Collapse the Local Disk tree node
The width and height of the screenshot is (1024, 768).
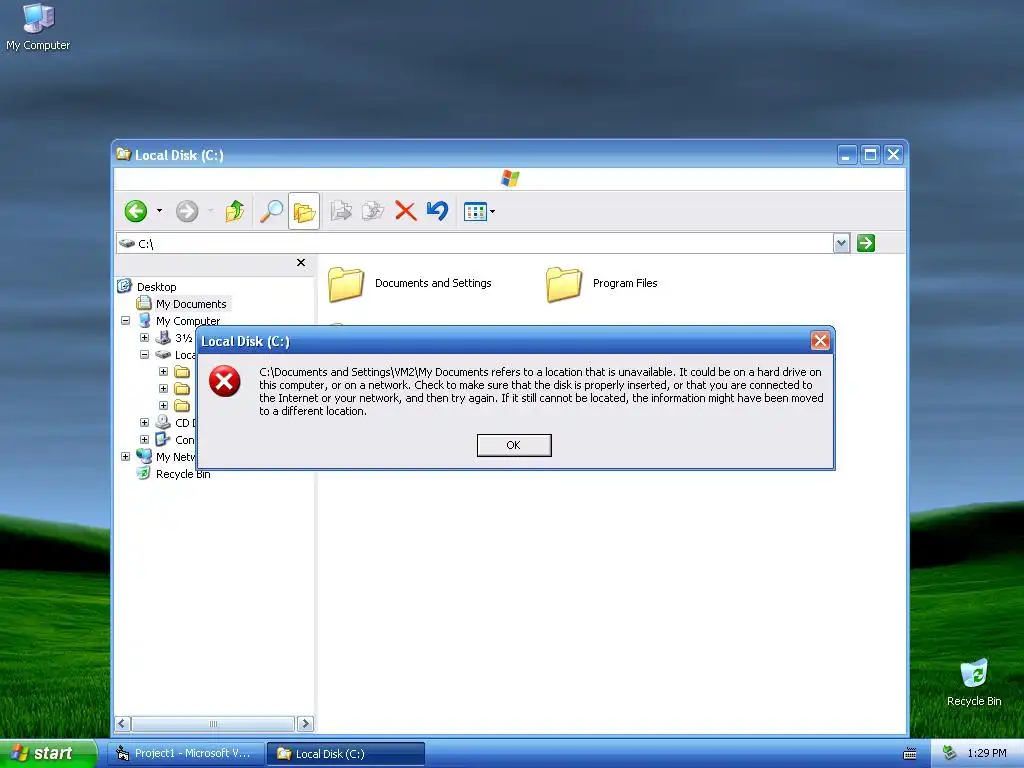[x=144, y=355]
